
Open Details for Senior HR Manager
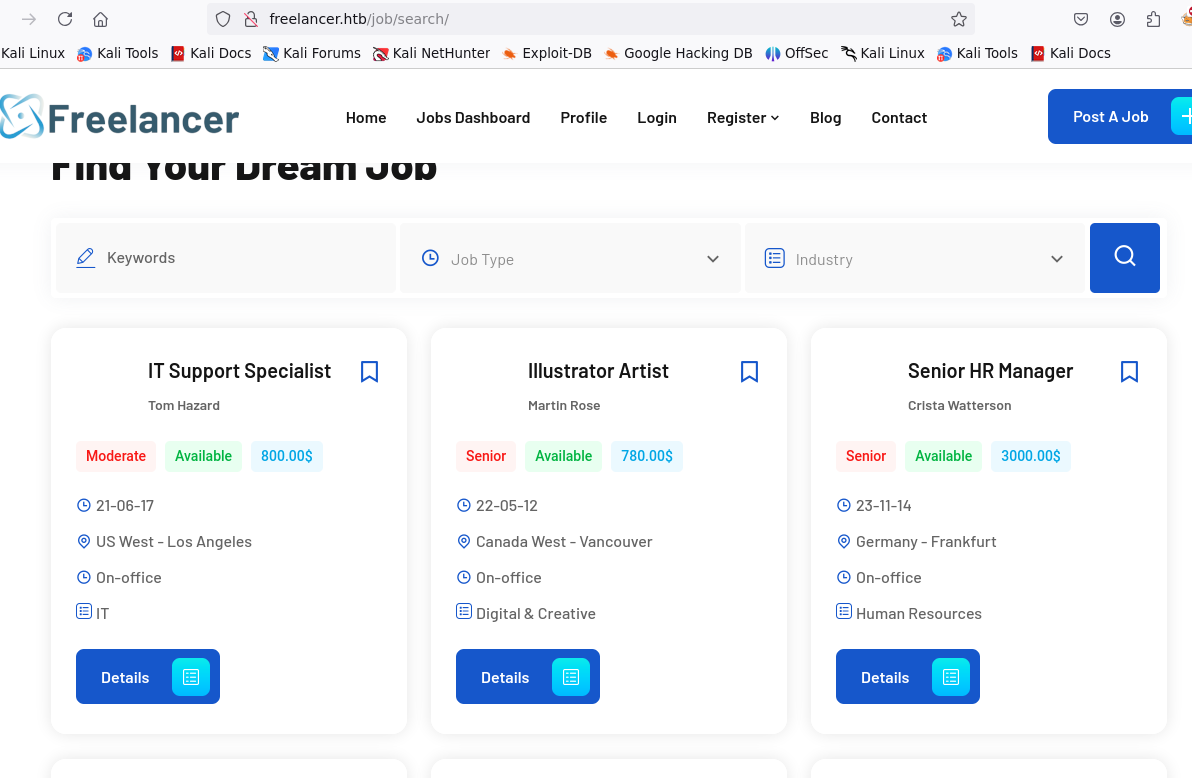click(x=908, y=676)
